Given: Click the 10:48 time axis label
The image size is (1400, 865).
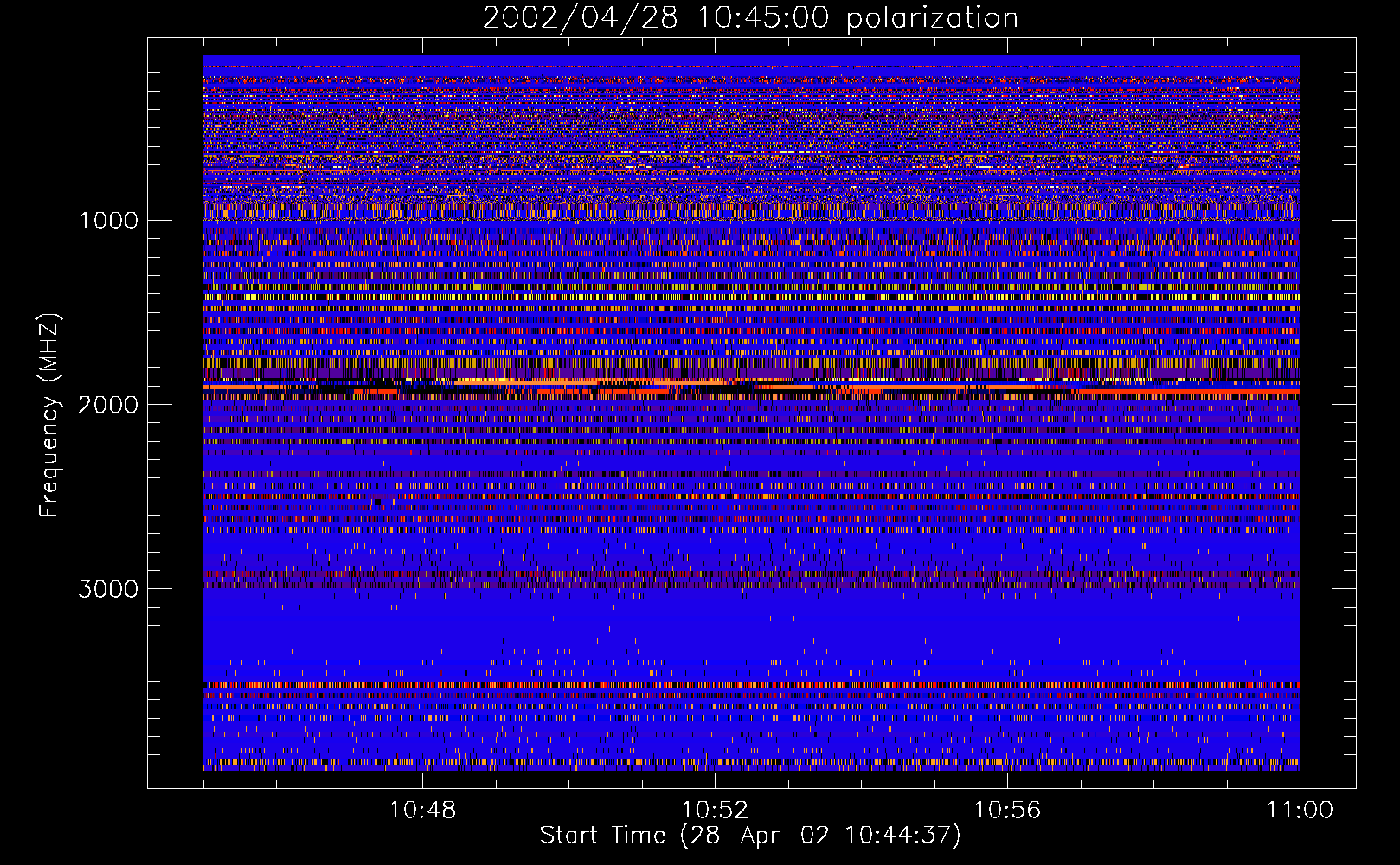Looking at the screenshot, I should 422,811.
